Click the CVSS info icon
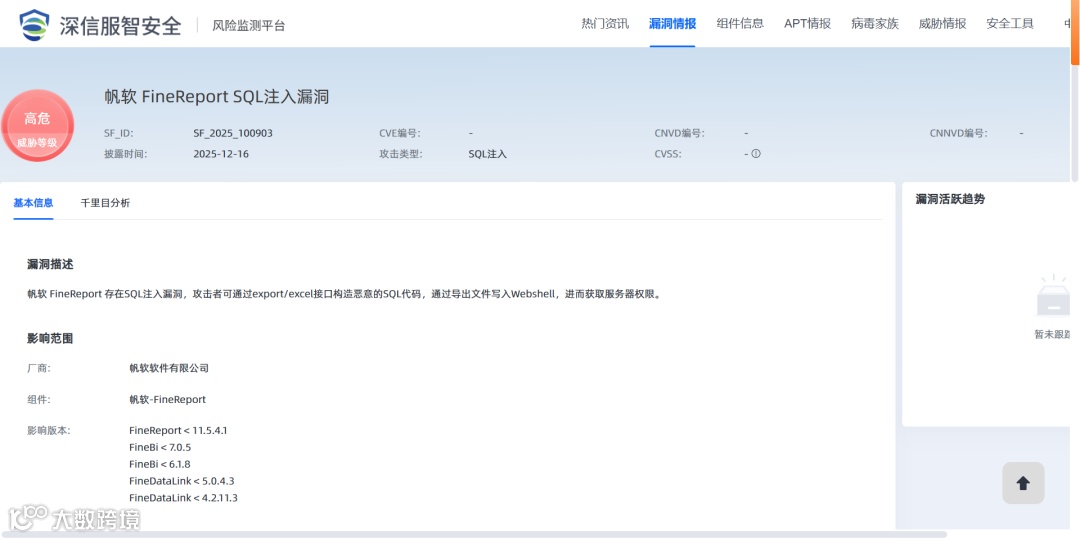Viewport: 1080px width, 539px height. 756,154
